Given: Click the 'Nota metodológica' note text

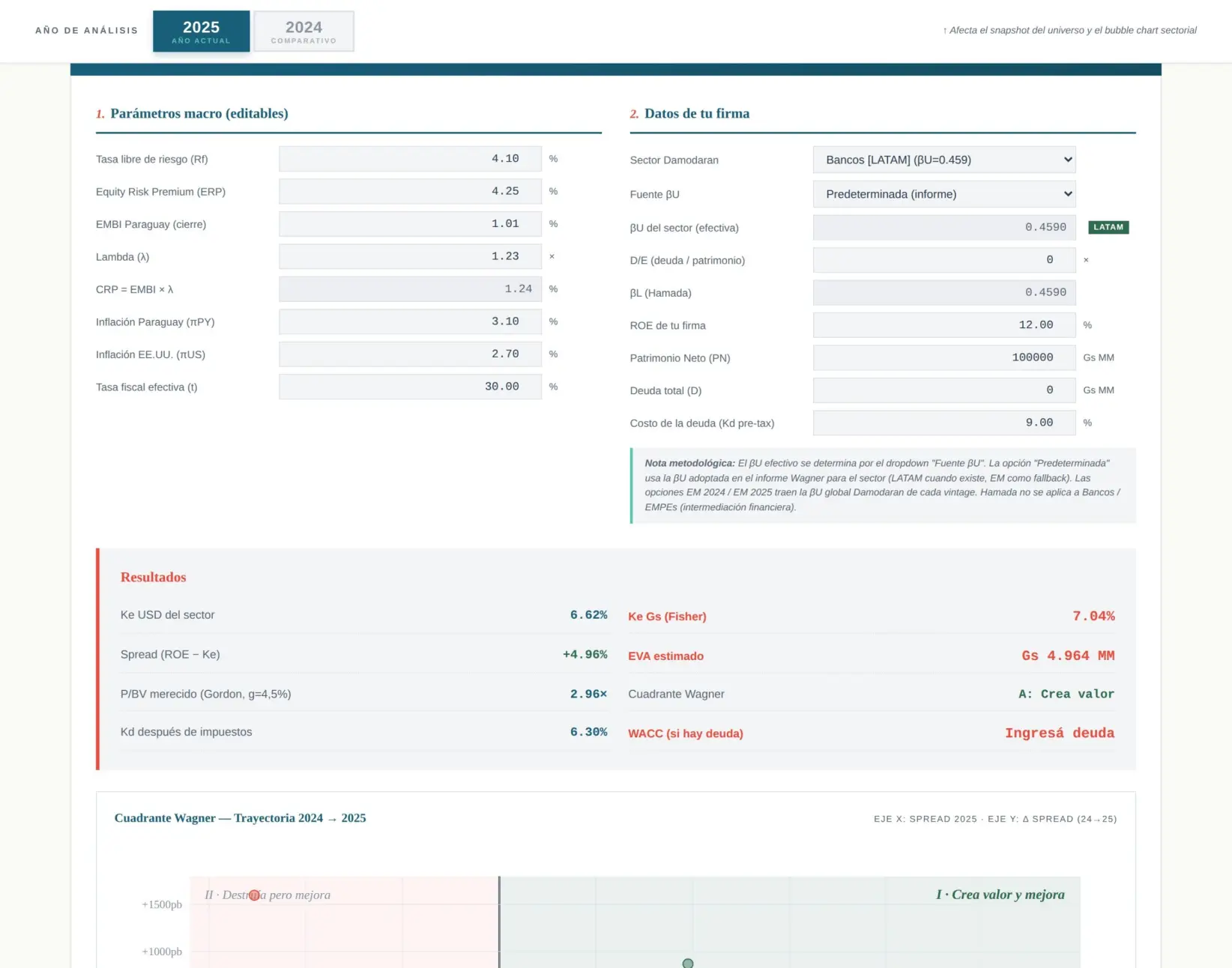Looking at the screenshot, I should click(x=883, y=485).
